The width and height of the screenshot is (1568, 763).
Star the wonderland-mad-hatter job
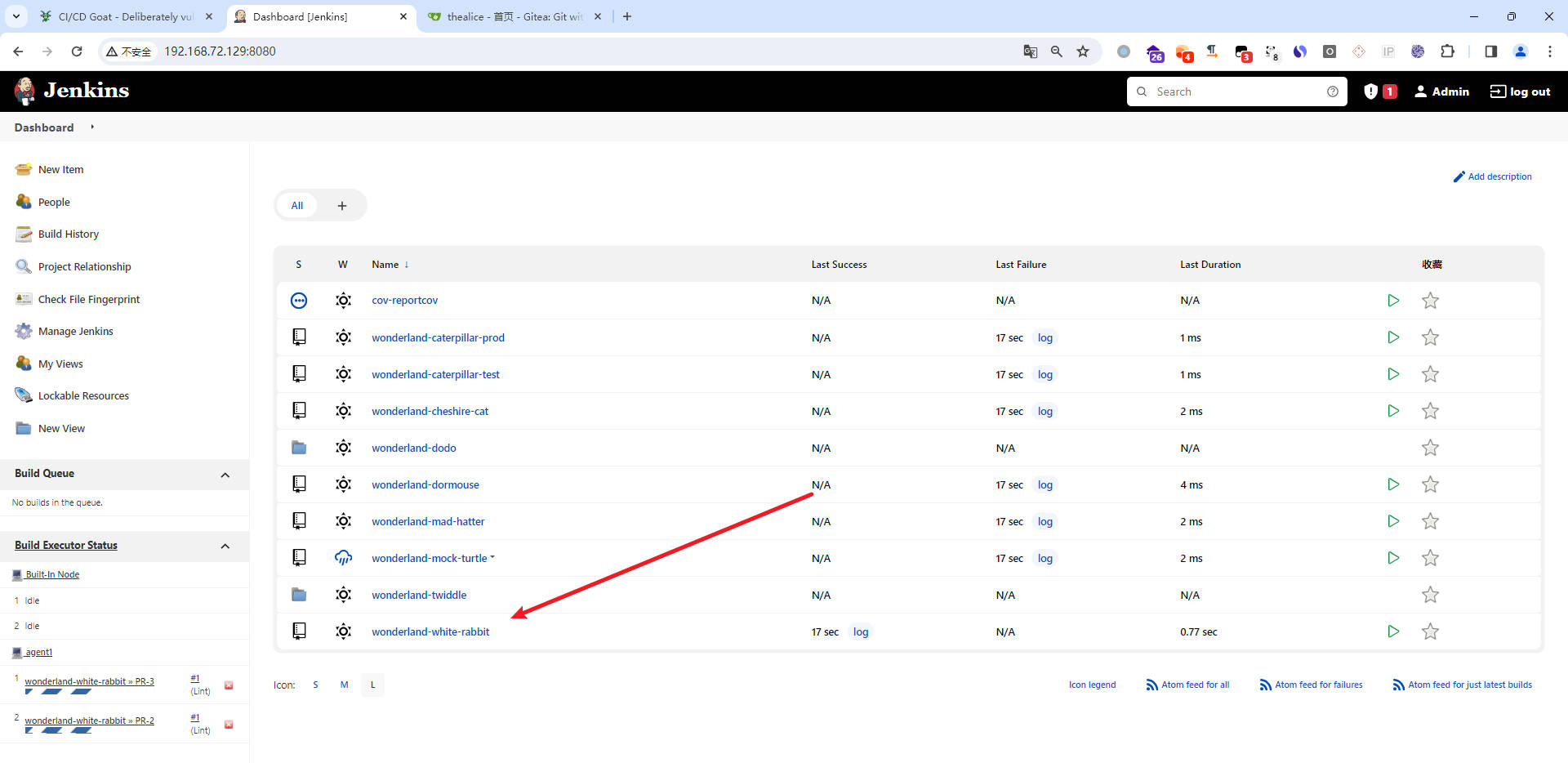(1430, 521)
